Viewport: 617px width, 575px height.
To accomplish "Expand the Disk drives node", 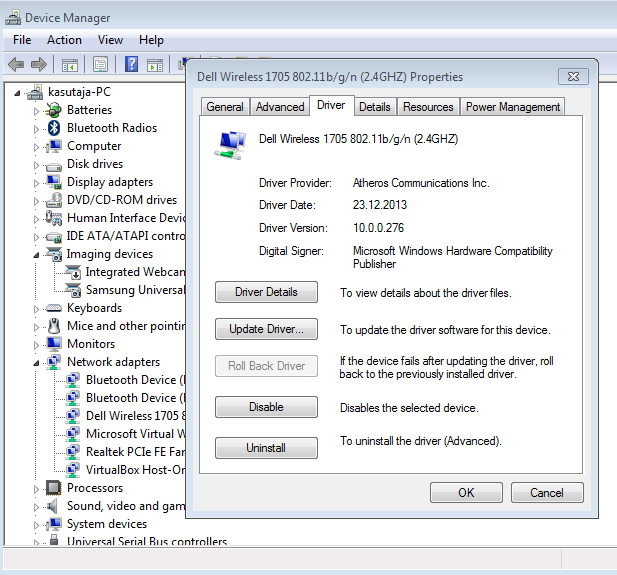I will click(x=36, y=165).
